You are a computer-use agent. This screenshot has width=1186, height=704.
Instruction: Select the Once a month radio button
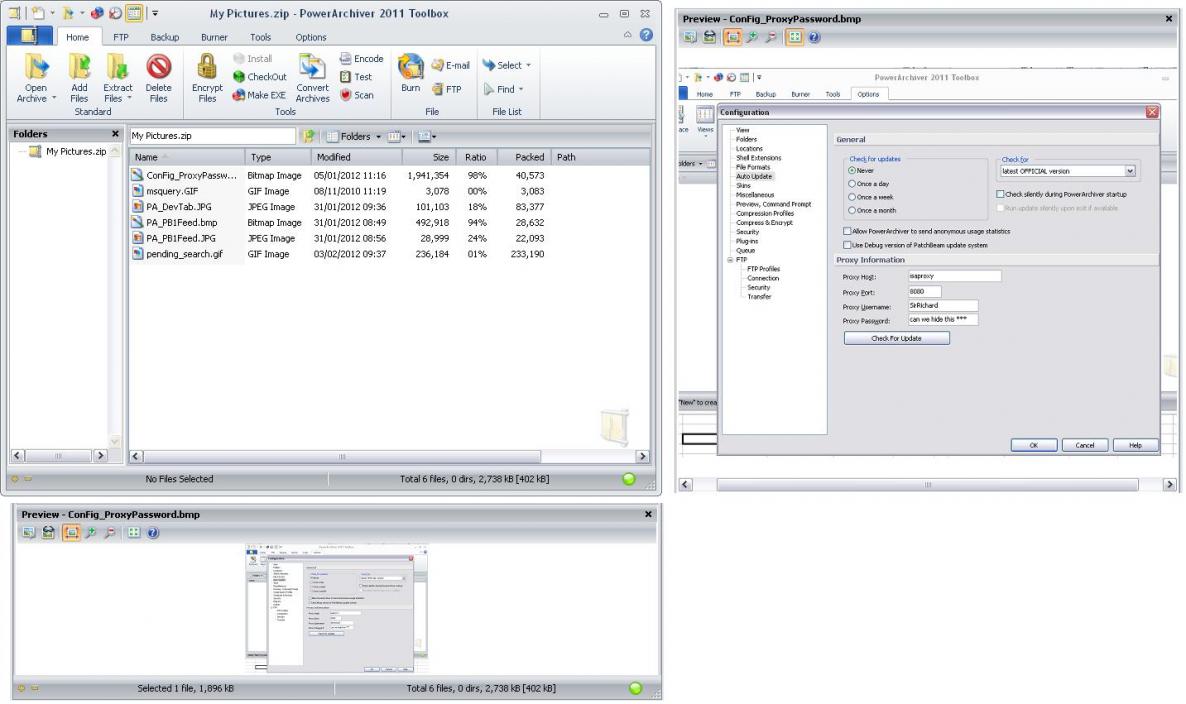(x=852, y=210)
